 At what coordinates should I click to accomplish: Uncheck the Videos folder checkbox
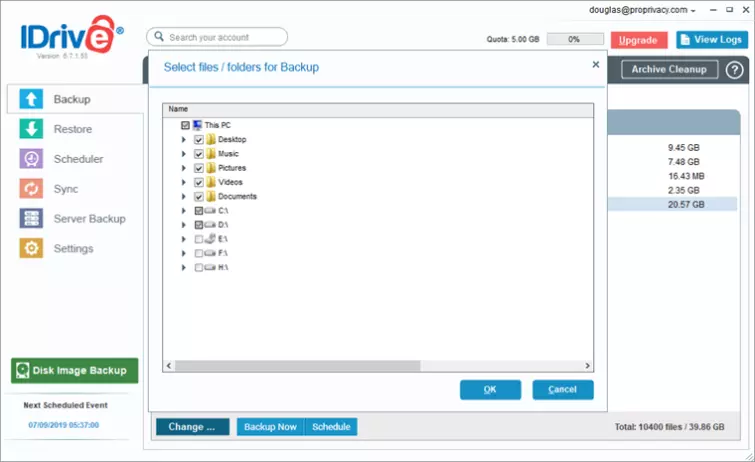pyautogui.click(x=199, y=182)
